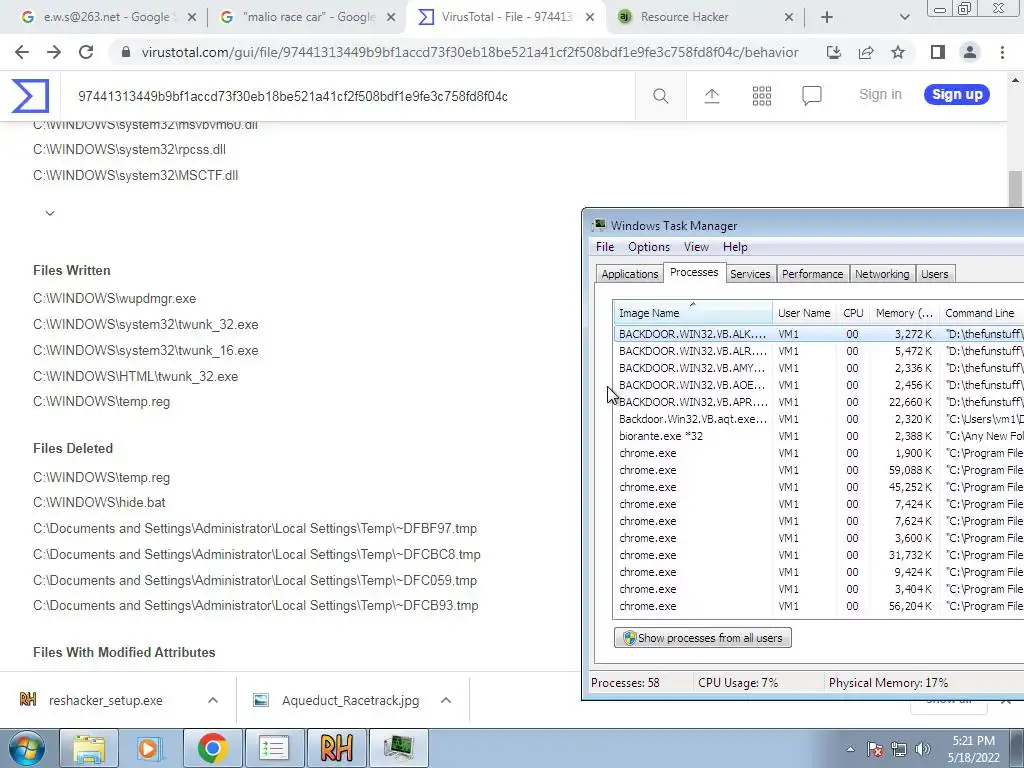Open Task Manager View menu
The width and height of the screenshot is (1024, 768).
[x=696, y=247]
